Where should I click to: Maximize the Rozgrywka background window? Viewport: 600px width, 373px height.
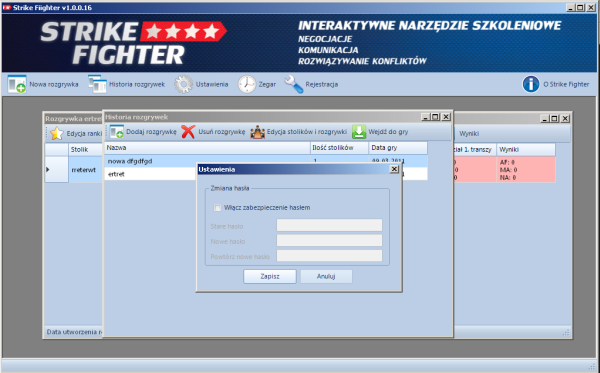(554, 119)
